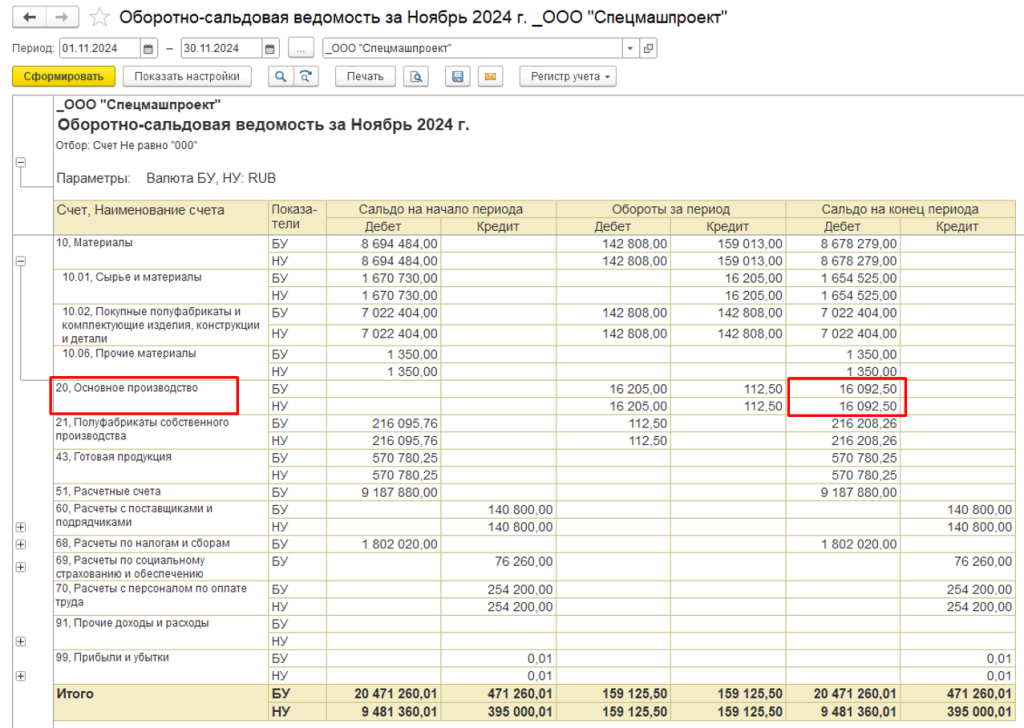Click the filter line Отбор: Счет Не равно "000"
Viewport: 1024px width, 728px height.
pyautogui.click(x=126, y=146)
